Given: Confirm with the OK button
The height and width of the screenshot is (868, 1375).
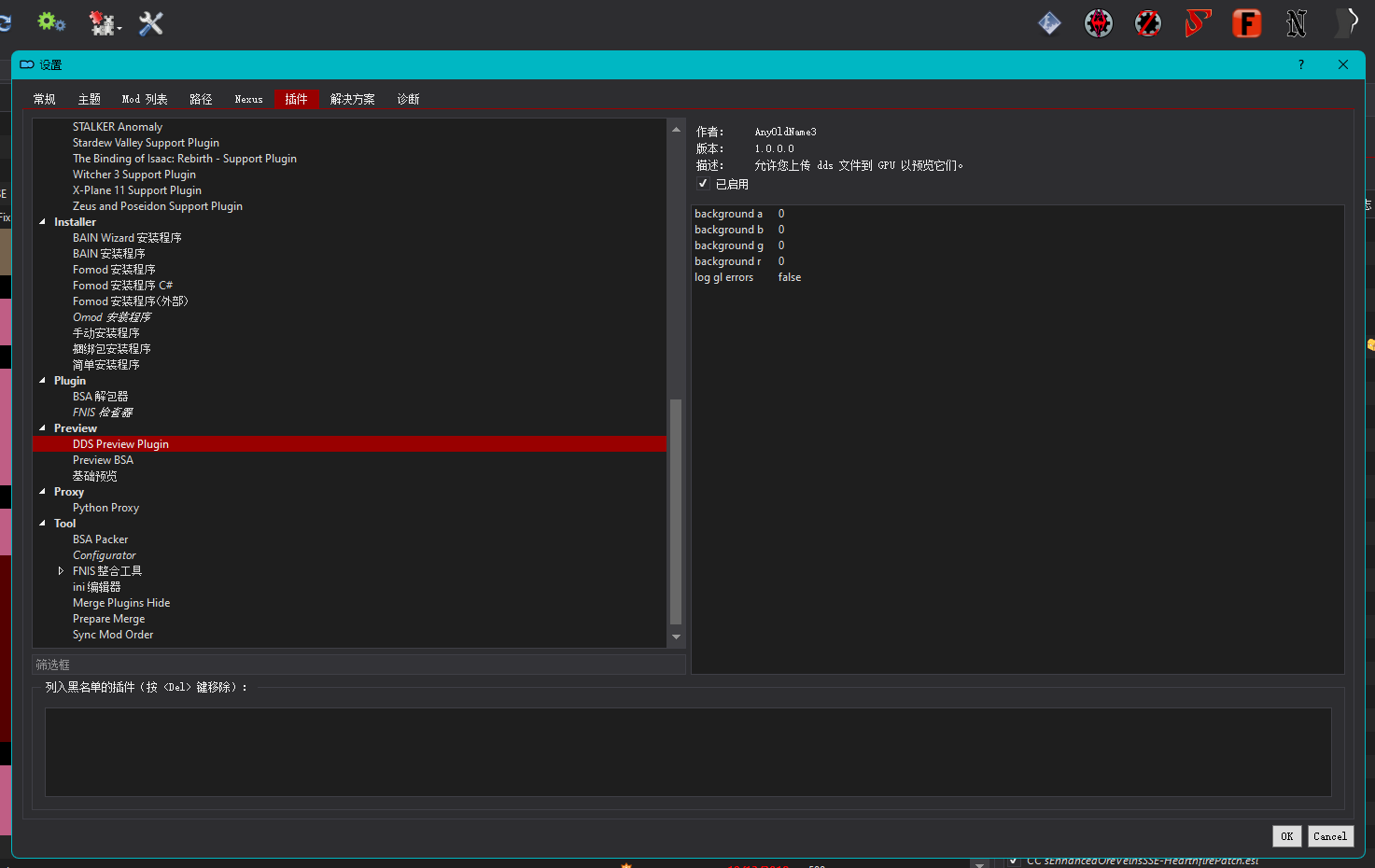Looking at the screenshot, I should (1286, 836).
